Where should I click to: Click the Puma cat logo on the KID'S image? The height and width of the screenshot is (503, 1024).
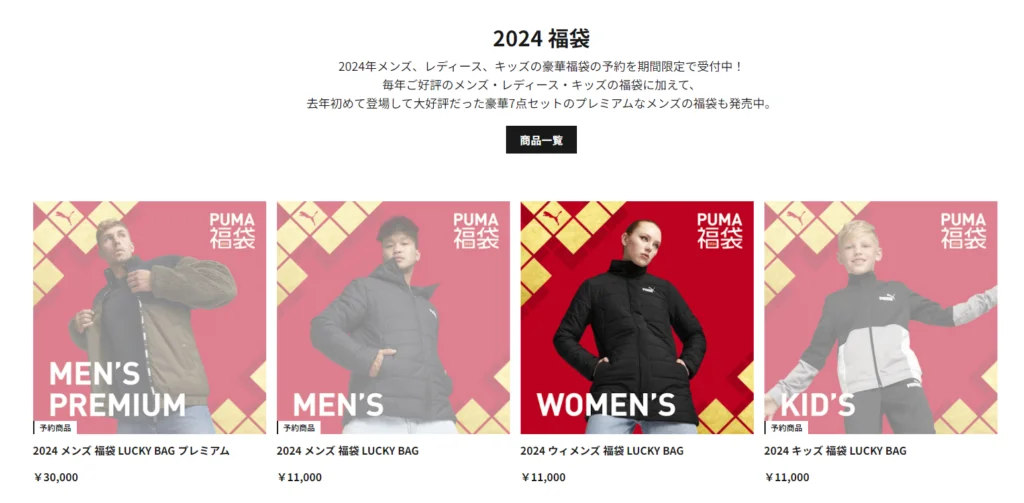tap(795, 218)
